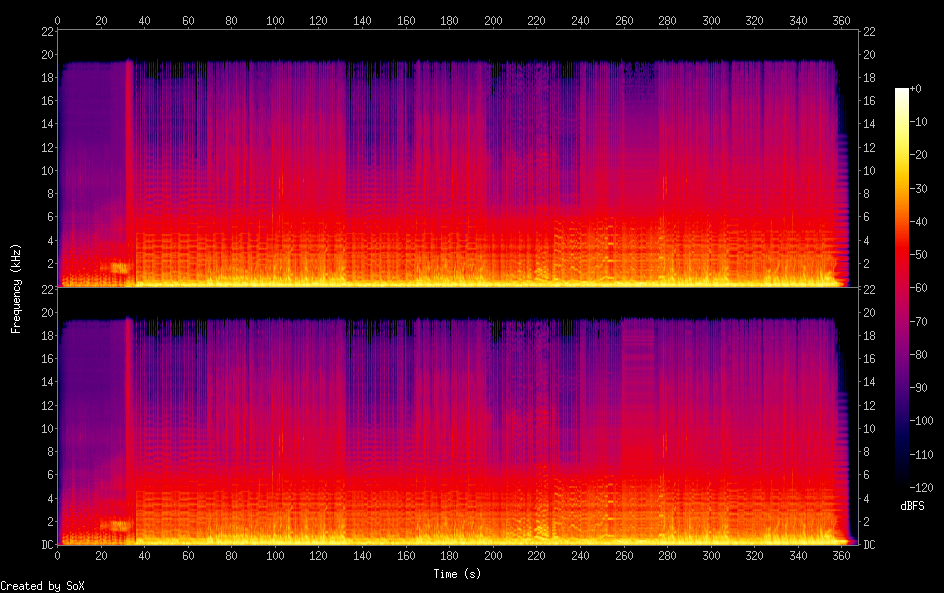Click the "dBFS" label below the color scale
This screenshot has width=944, height=593.
pyautogui.click(x=912, y=506)
